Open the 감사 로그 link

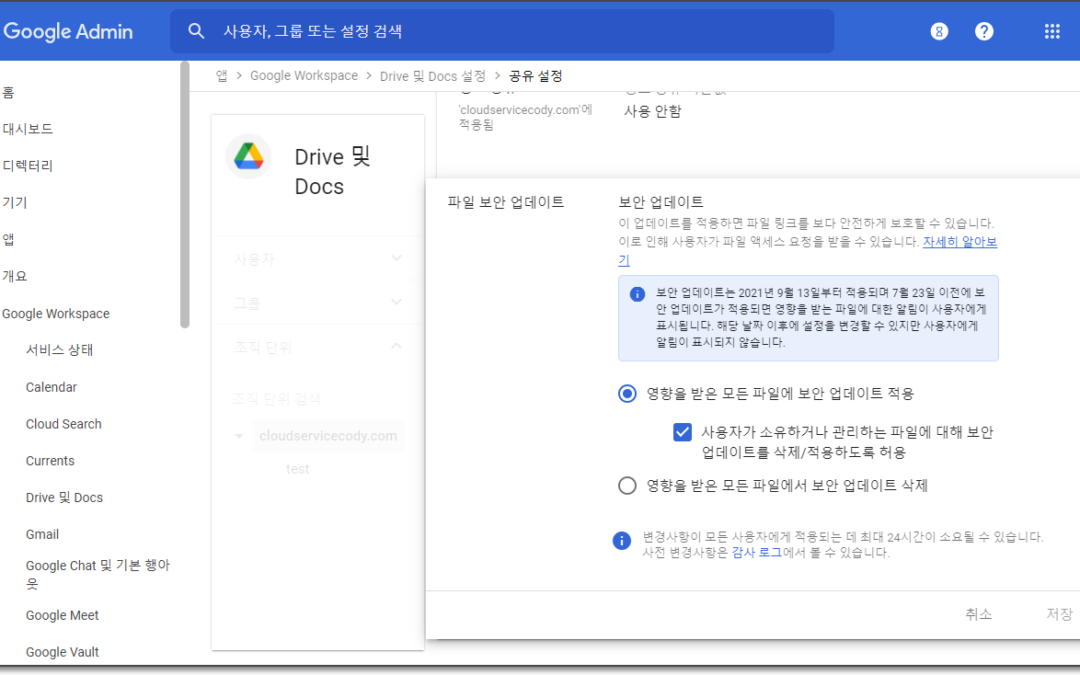[x=756, y=552]
